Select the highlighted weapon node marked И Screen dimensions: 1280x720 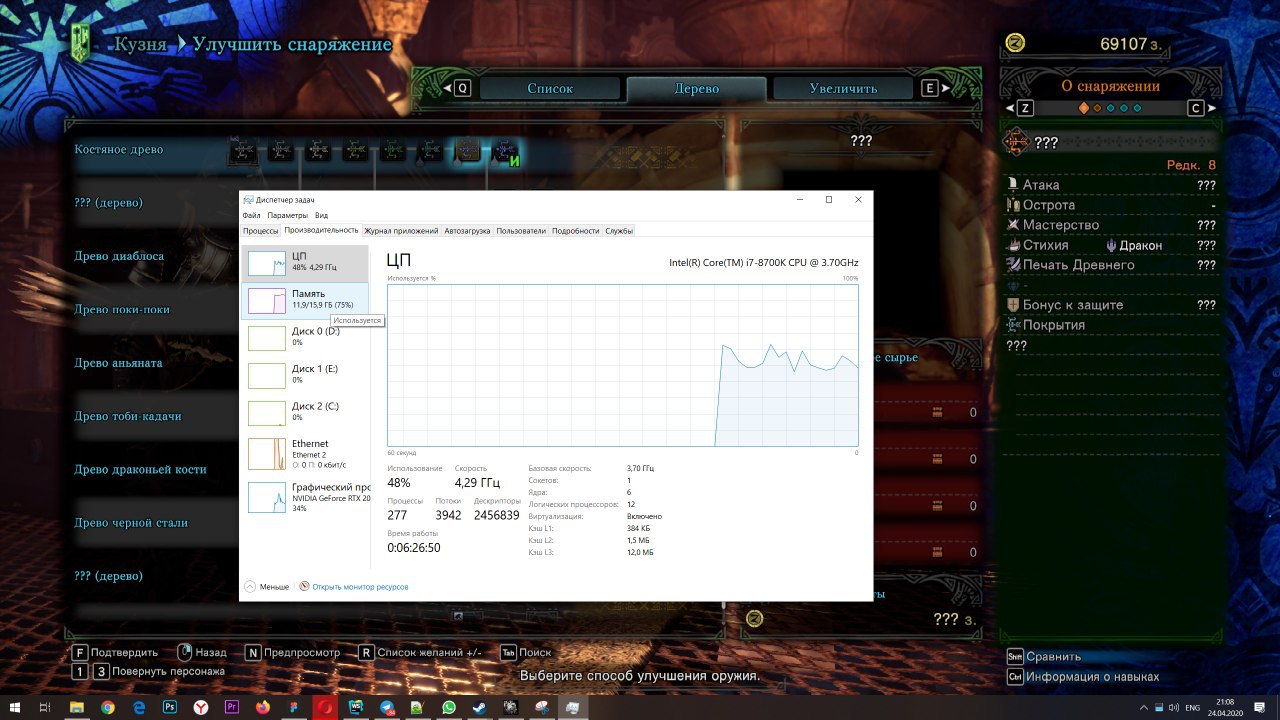tap(504, 151)
